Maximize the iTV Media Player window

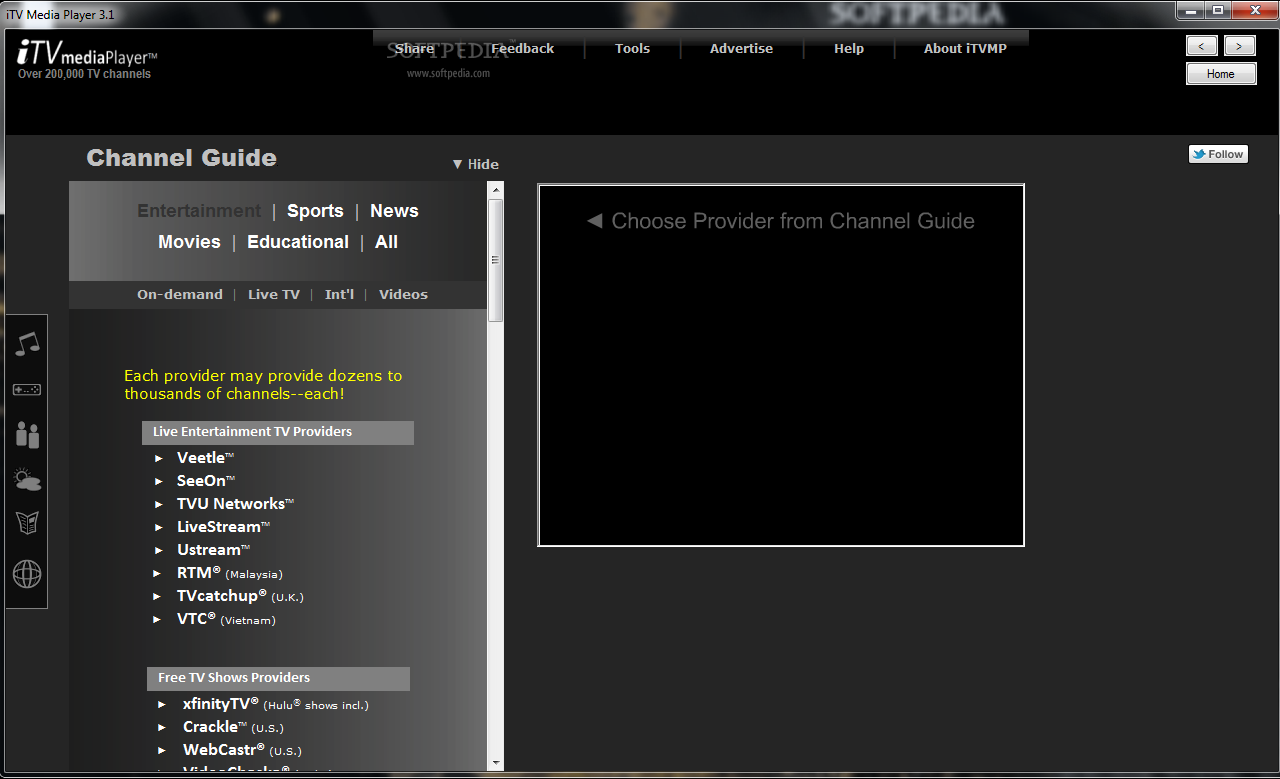tap(1217, 9)
